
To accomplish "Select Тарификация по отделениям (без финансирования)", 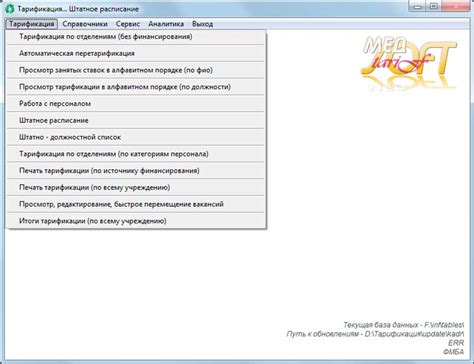I will click(x=136, y=37).
